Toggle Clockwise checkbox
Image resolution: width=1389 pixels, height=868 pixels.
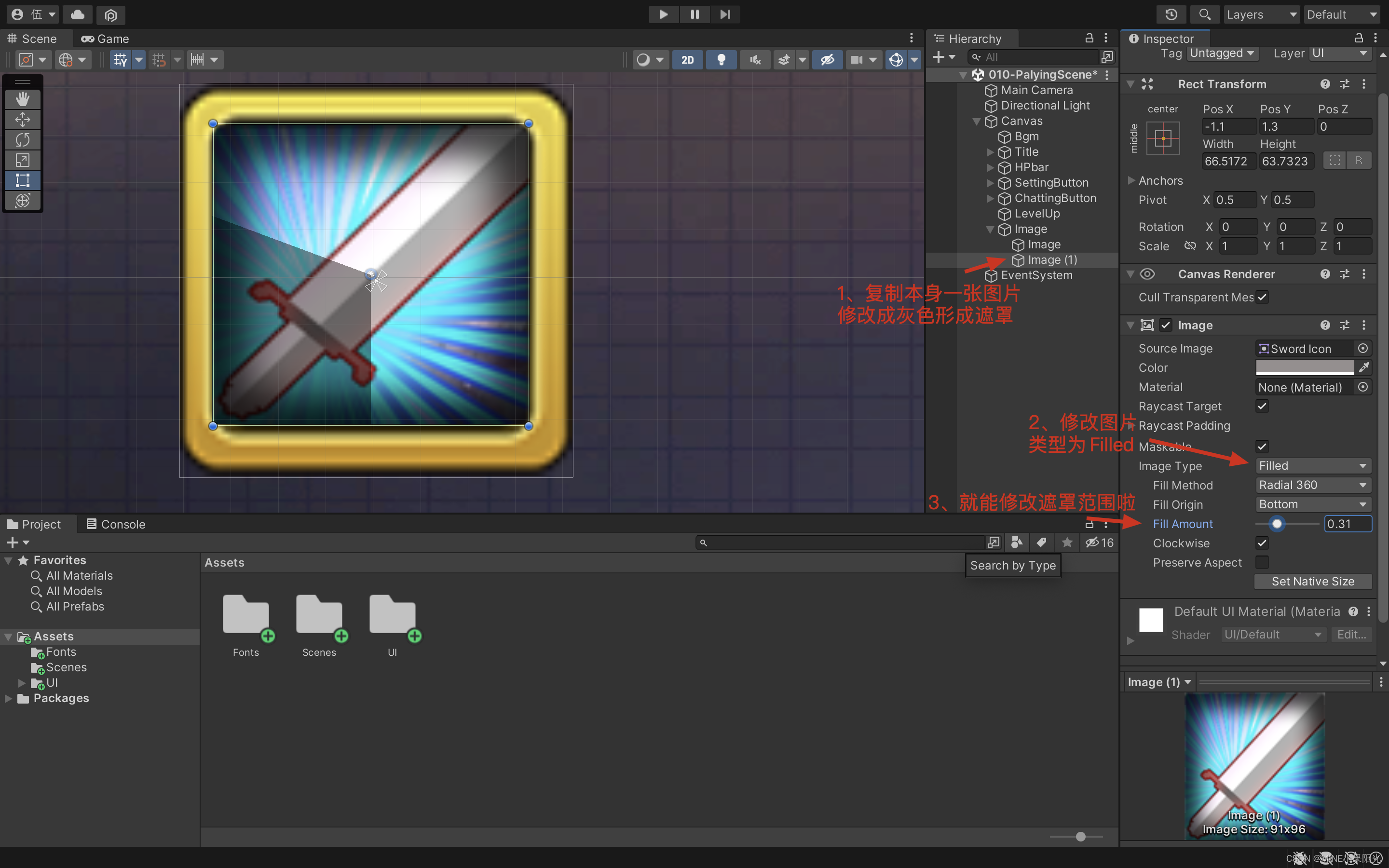tap(1262, 542)
